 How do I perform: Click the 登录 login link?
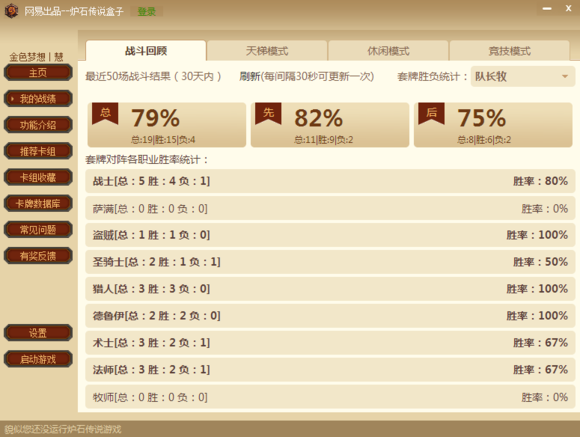point(146,11)
